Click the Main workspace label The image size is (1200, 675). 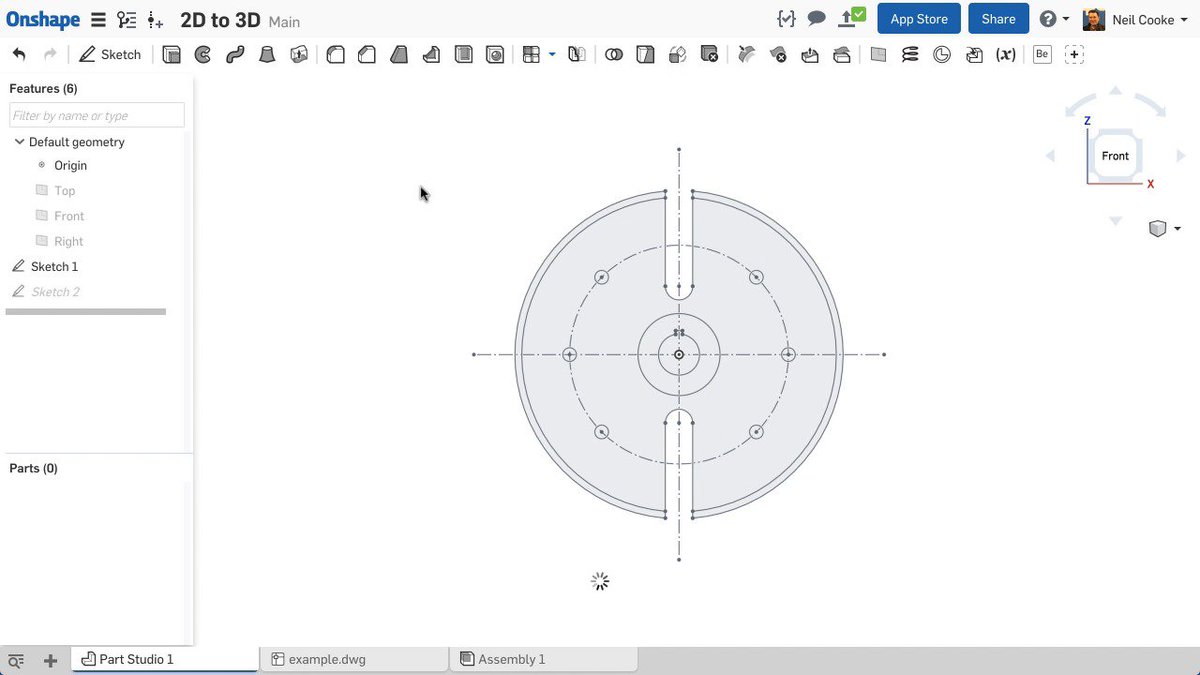click(x=284, y=21)
